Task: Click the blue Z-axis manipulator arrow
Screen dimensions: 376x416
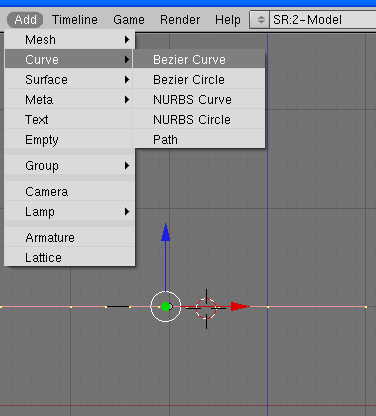Action: point(165,232)
